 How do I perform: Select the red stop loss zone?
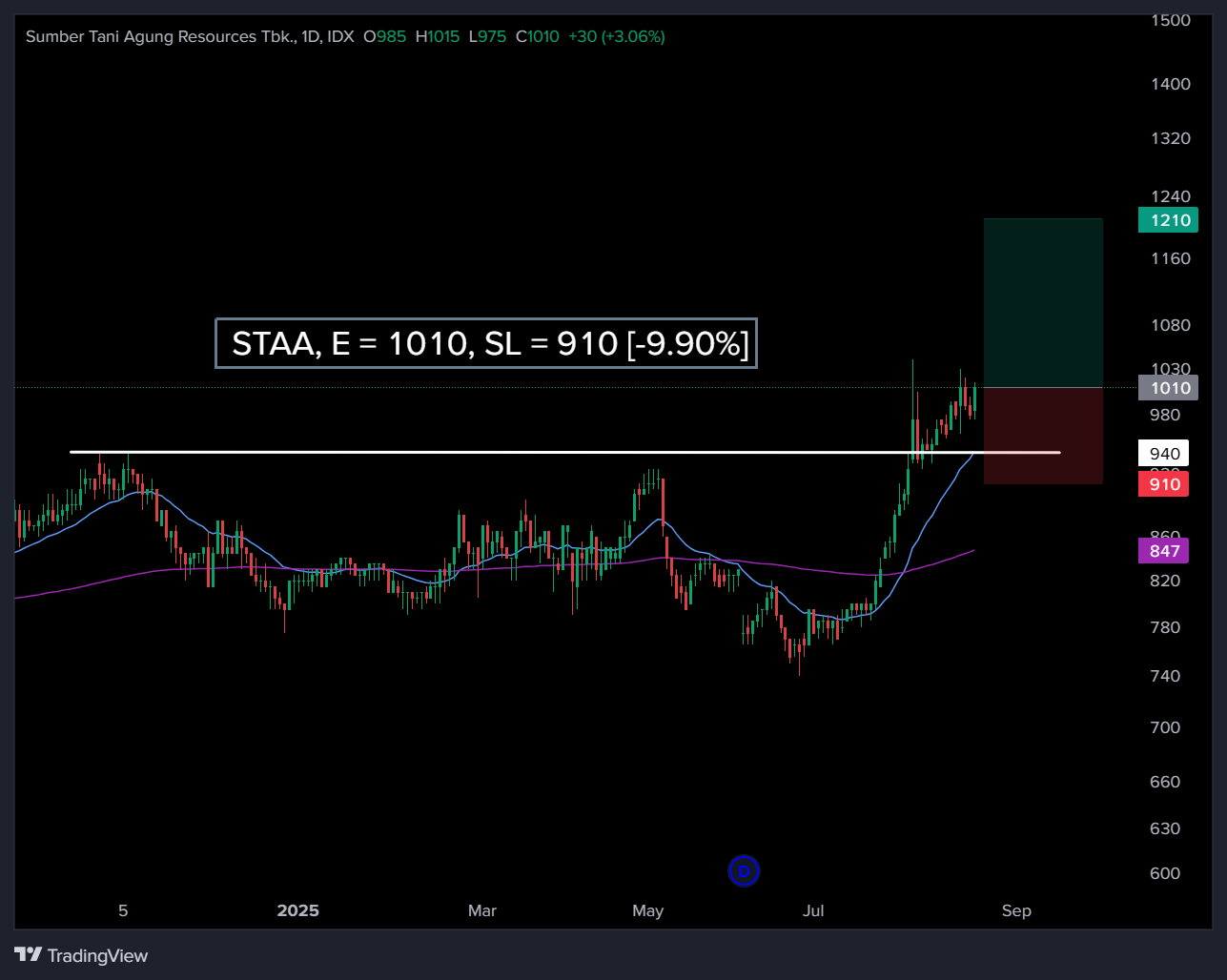click(x=1043, y=436)
